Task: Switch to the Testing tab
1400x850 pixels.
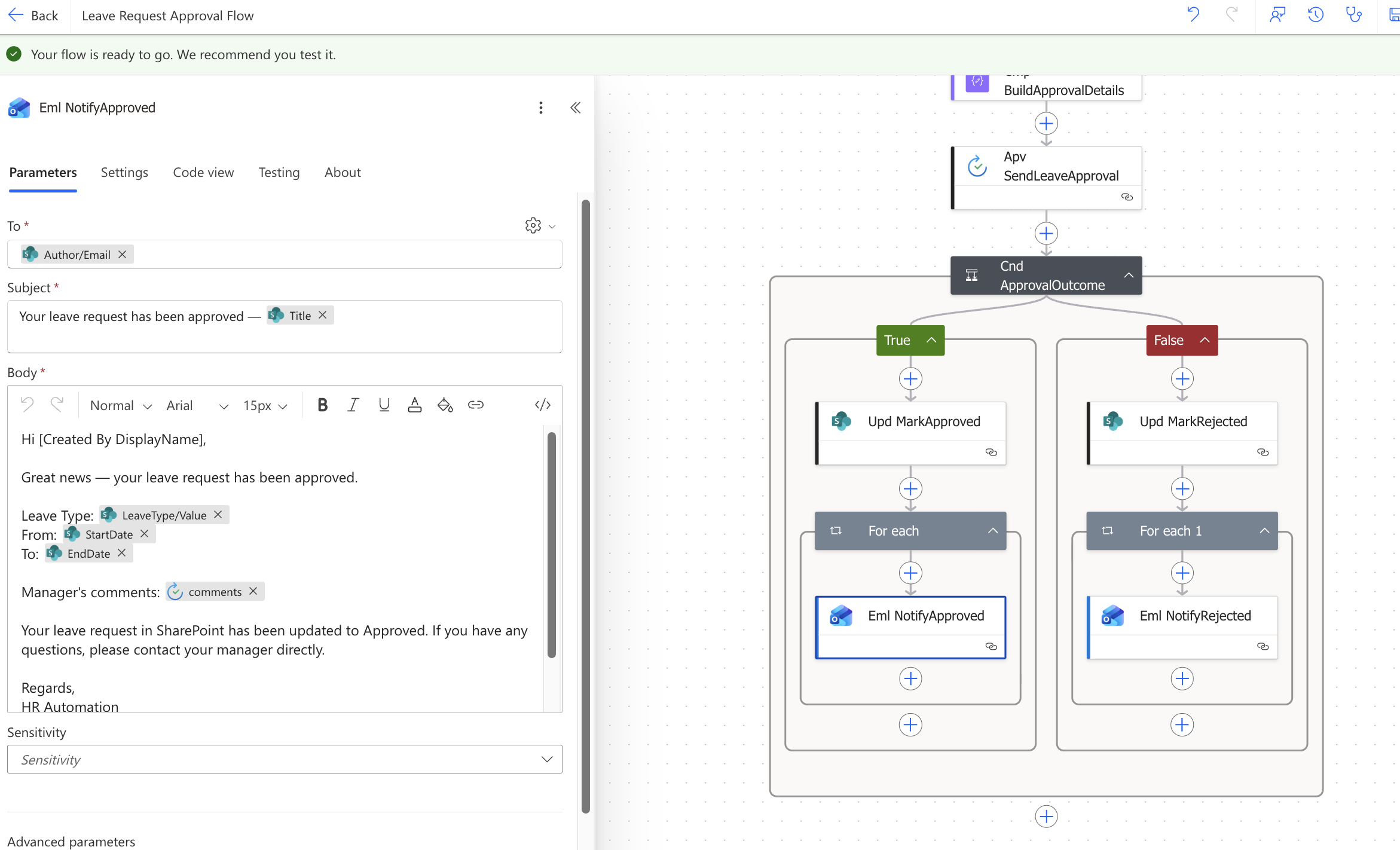Action: click(x=279, y=172)
